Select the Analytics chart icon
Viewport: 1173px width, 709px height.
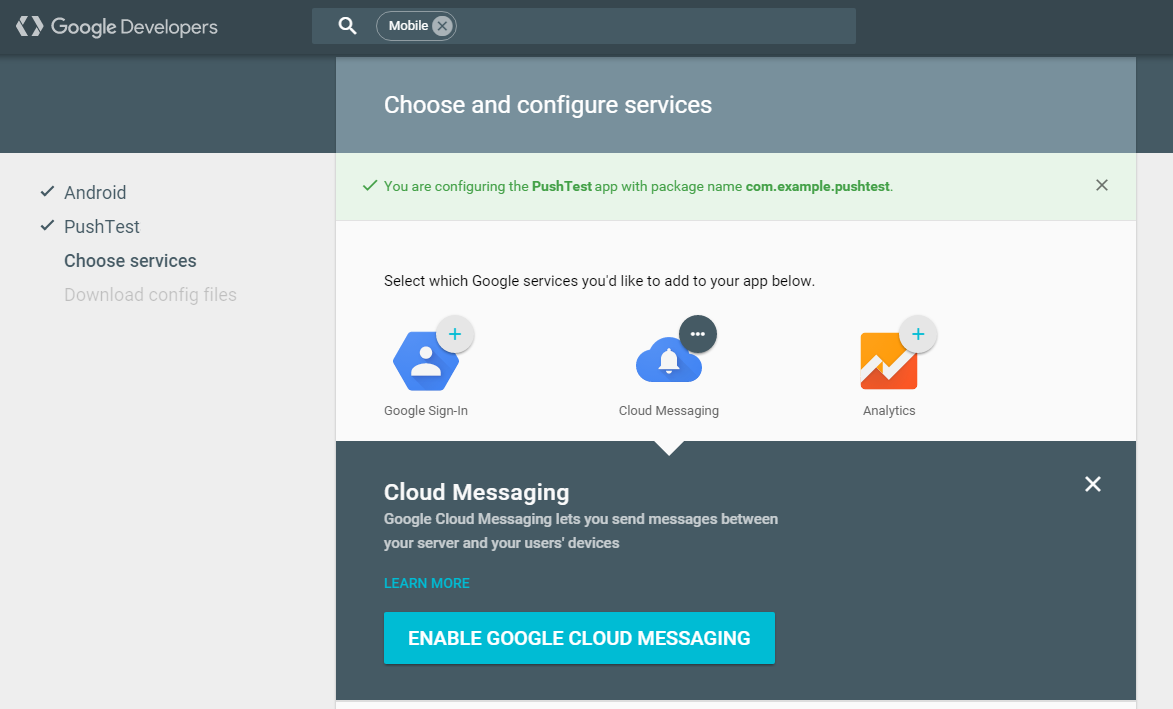pos(888,362)
